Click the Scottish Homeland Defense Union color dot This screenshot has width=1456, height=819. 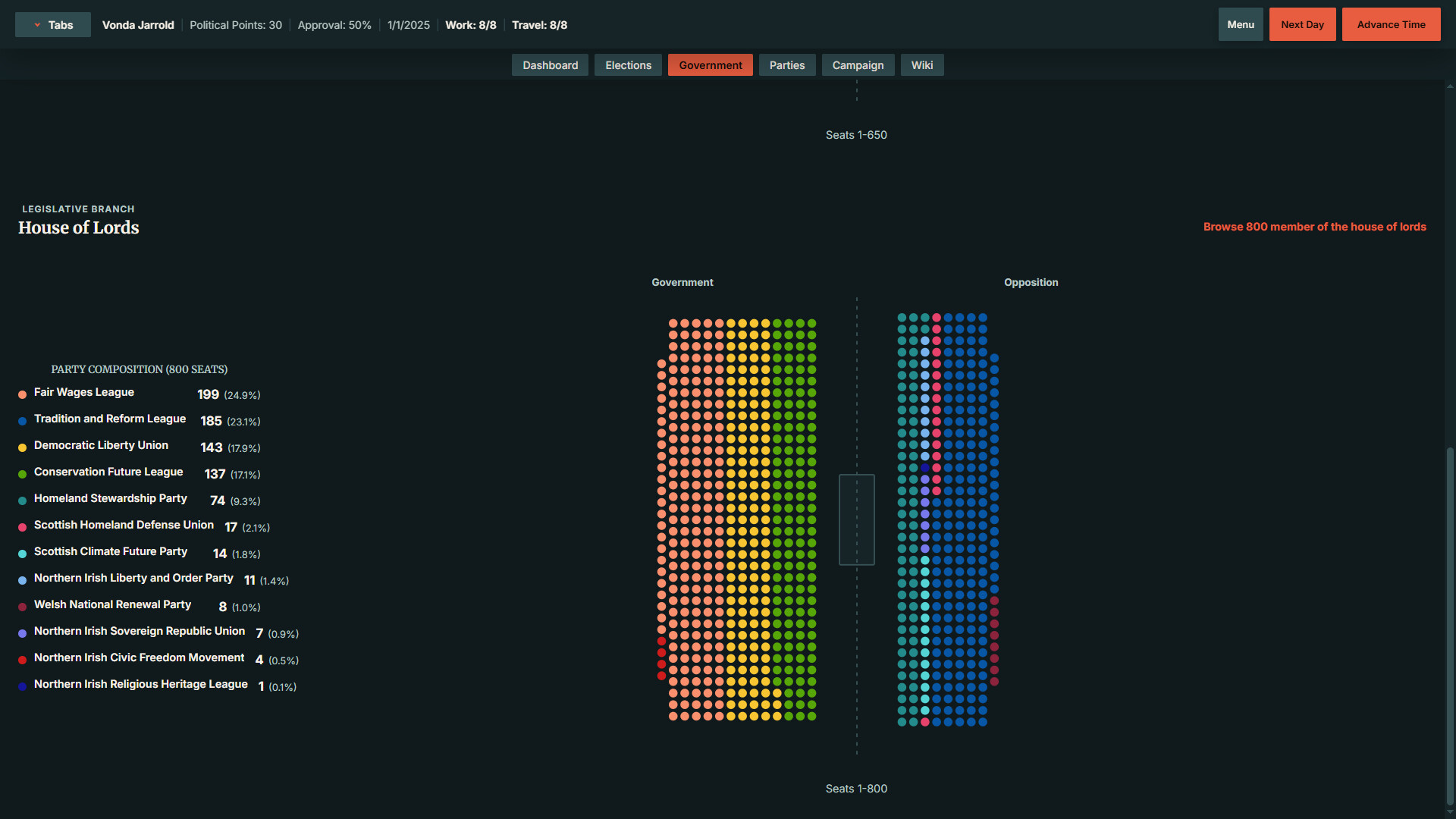point(23,527)
